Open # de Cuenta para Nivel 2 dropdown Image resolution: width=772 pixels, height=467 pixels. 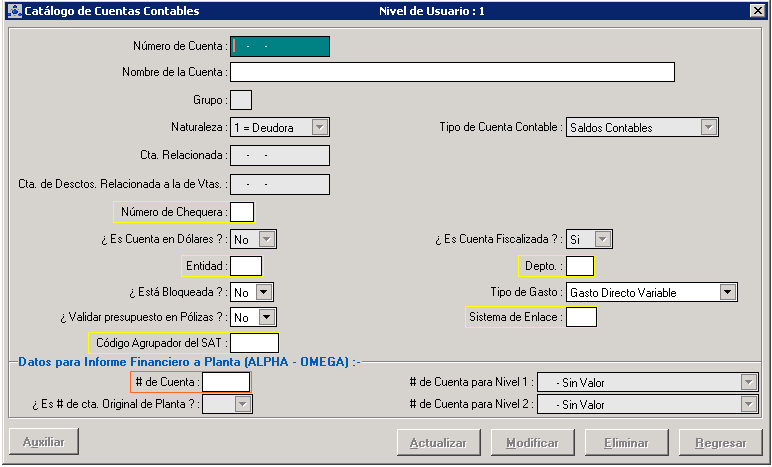748,404
